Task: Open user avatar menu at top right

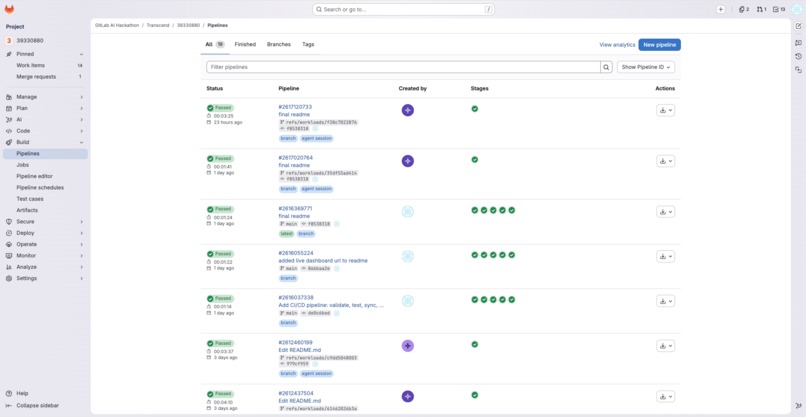Action: point(796,9)
